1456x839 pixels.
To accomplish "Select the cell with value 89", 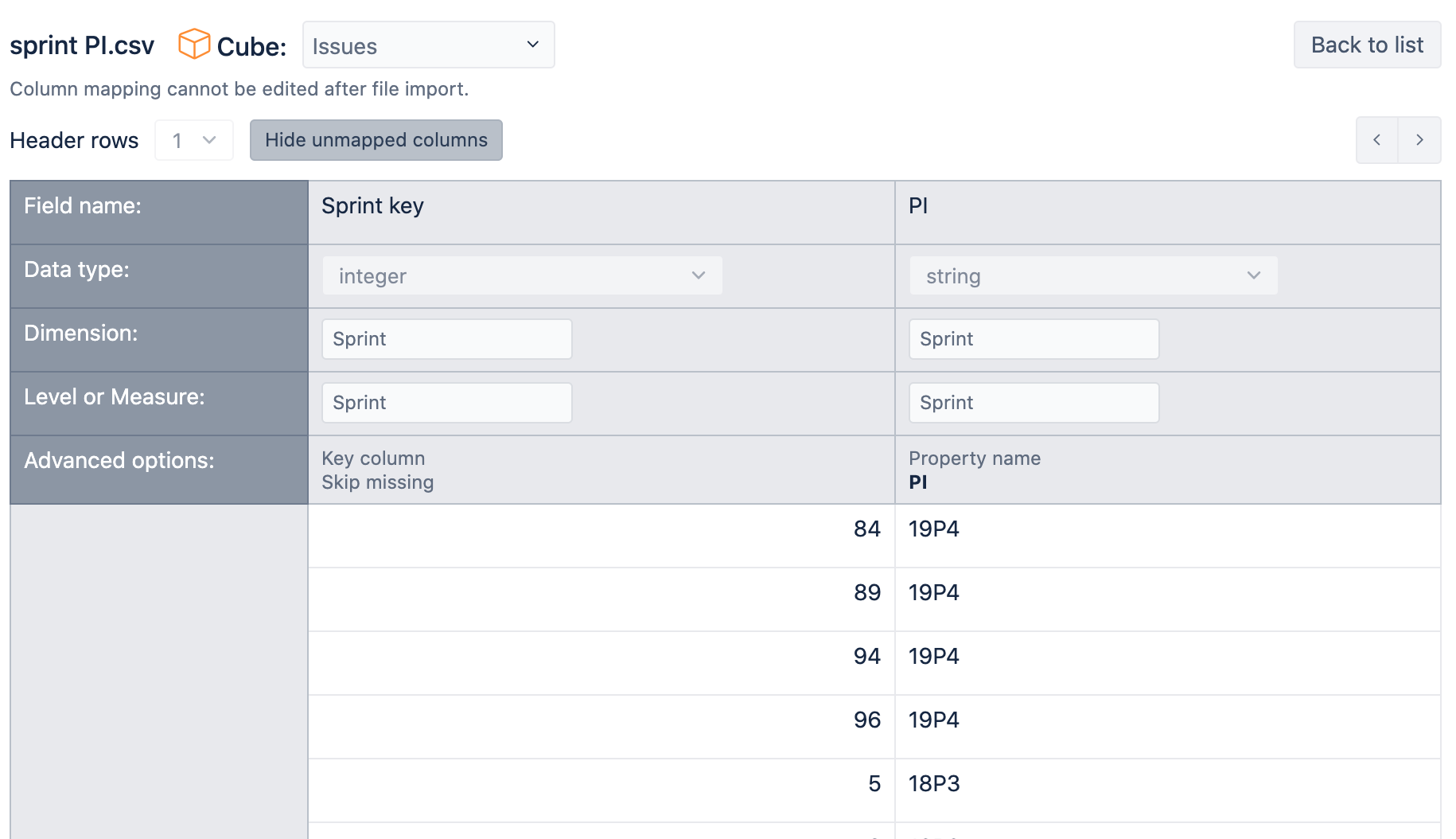I will click(x=601, y=599).
